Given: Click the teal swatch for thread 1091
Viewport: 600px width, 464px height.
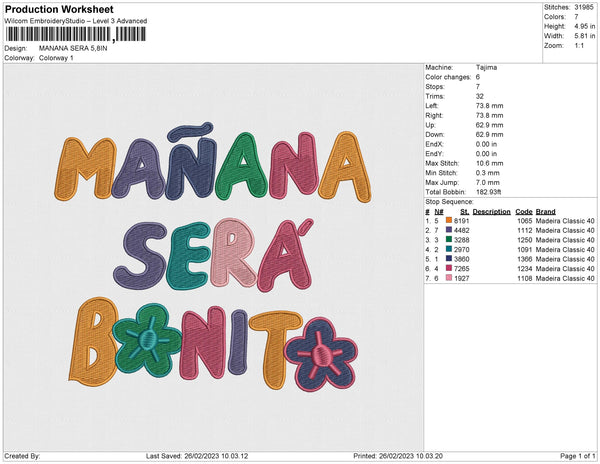Looking at the screenshot, I should 449,249.
